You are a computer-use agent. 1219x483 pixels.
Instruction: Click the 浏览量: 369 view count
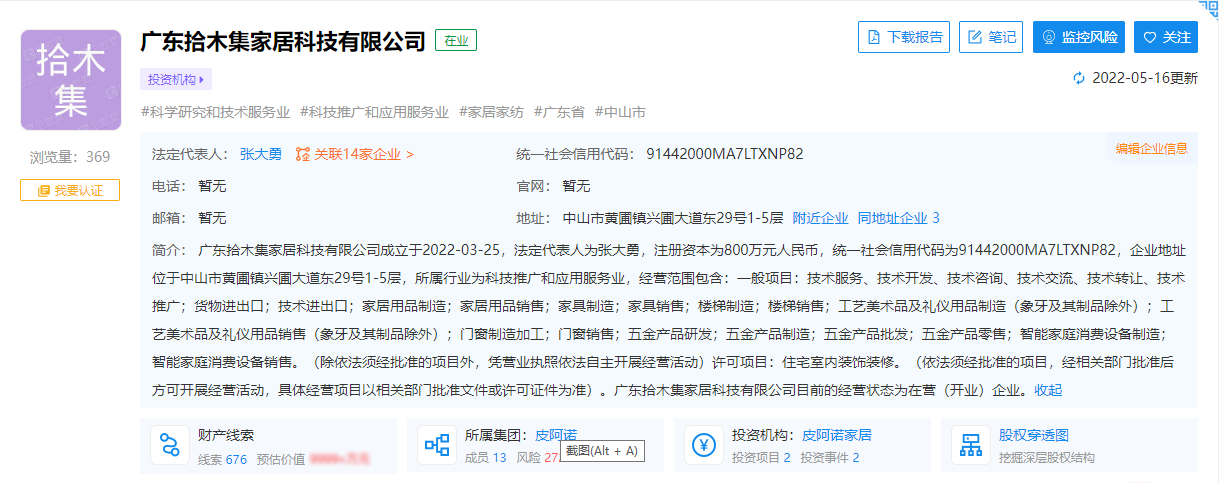pyautogui.click(x=70, y=156)
